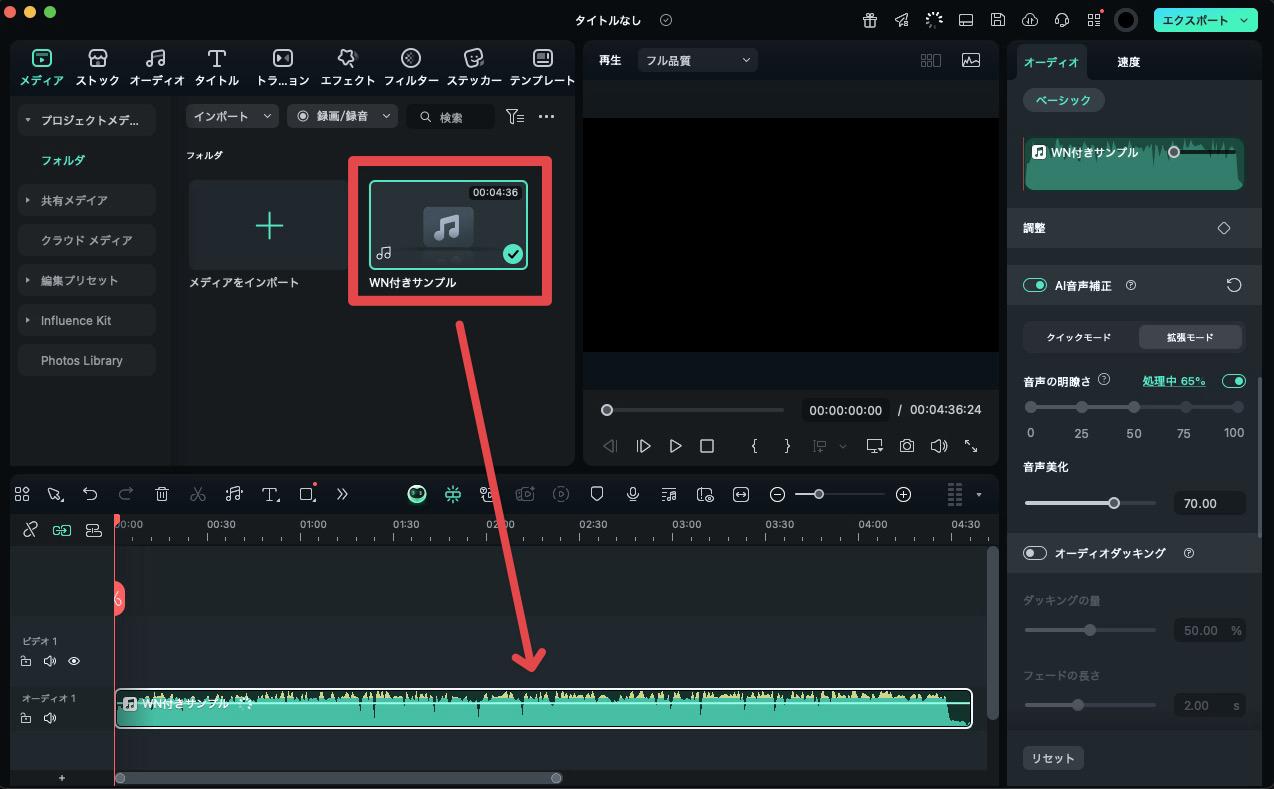Toggle the AI音声補正 switch
This screenshot has width=1274, height=789.
1034,285
